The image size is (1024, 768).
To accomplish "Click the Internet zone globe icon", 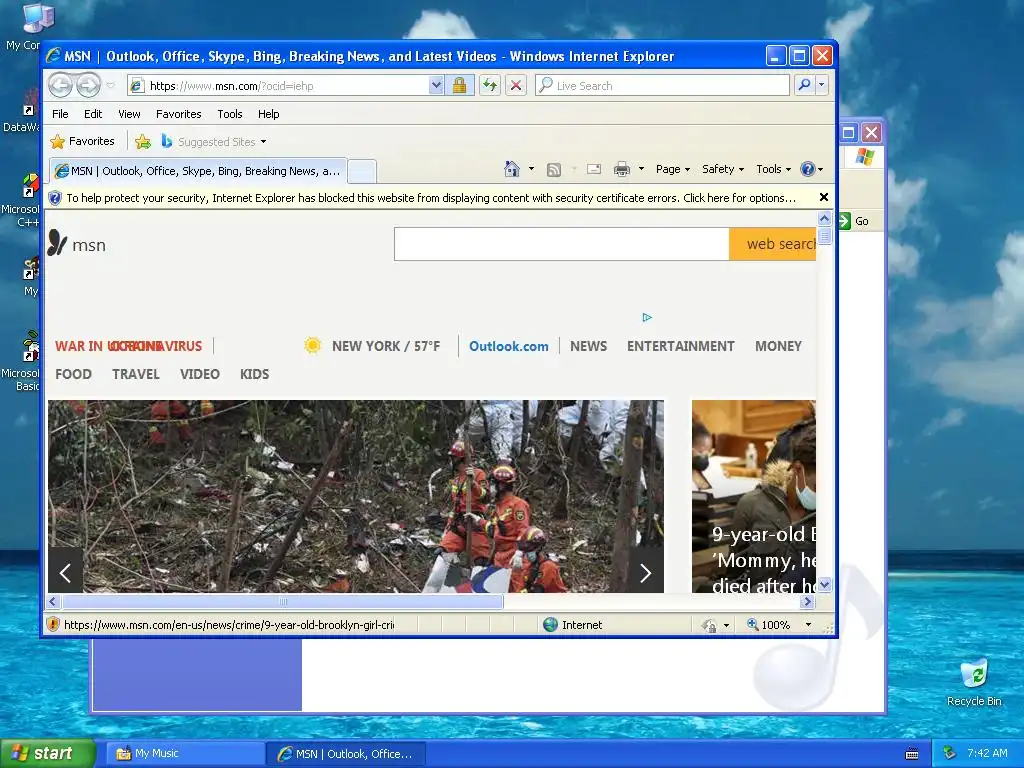I will 551,625.
